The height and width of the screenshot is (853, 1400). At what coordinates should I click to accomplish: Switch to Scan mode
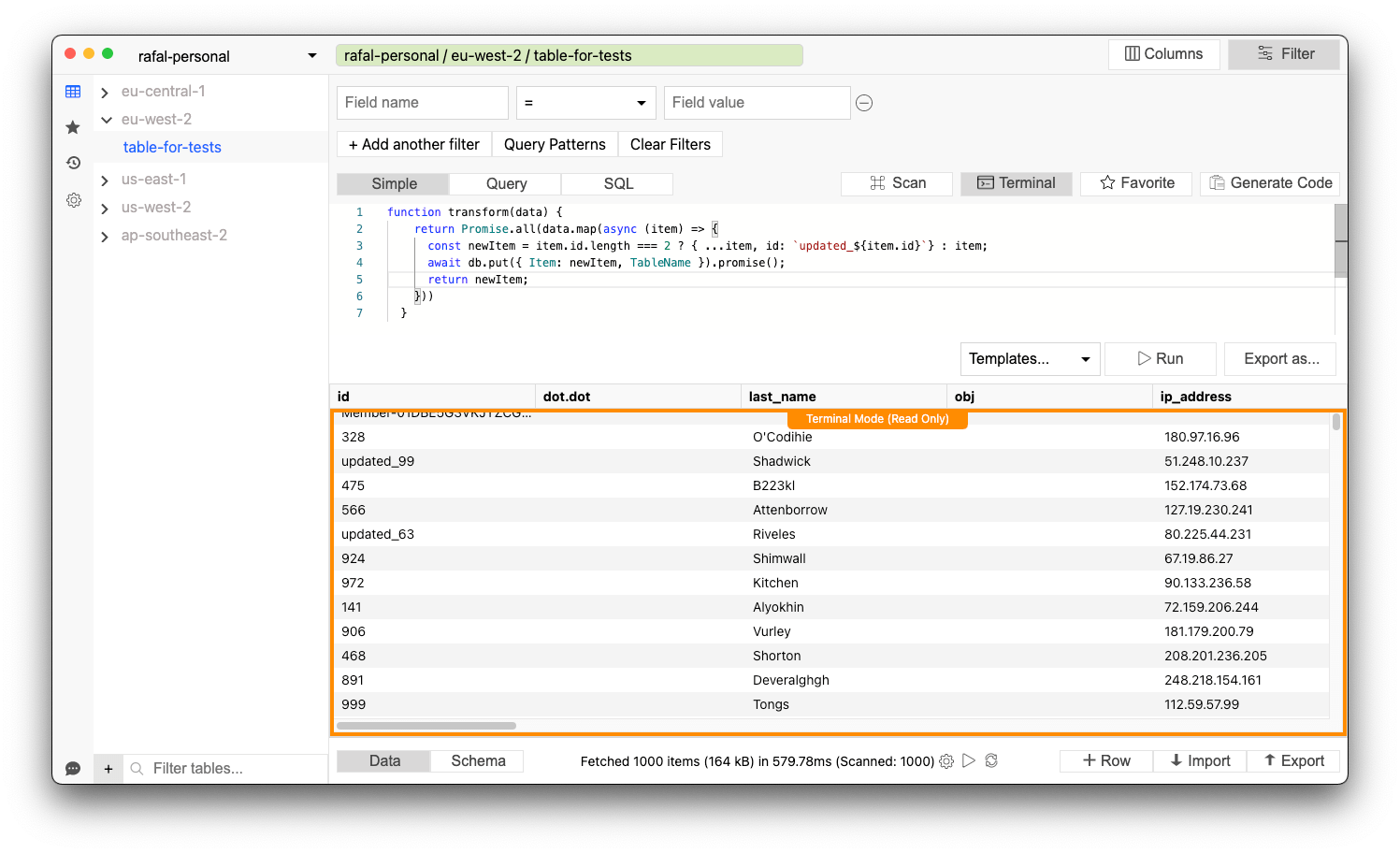coord(897,183)
